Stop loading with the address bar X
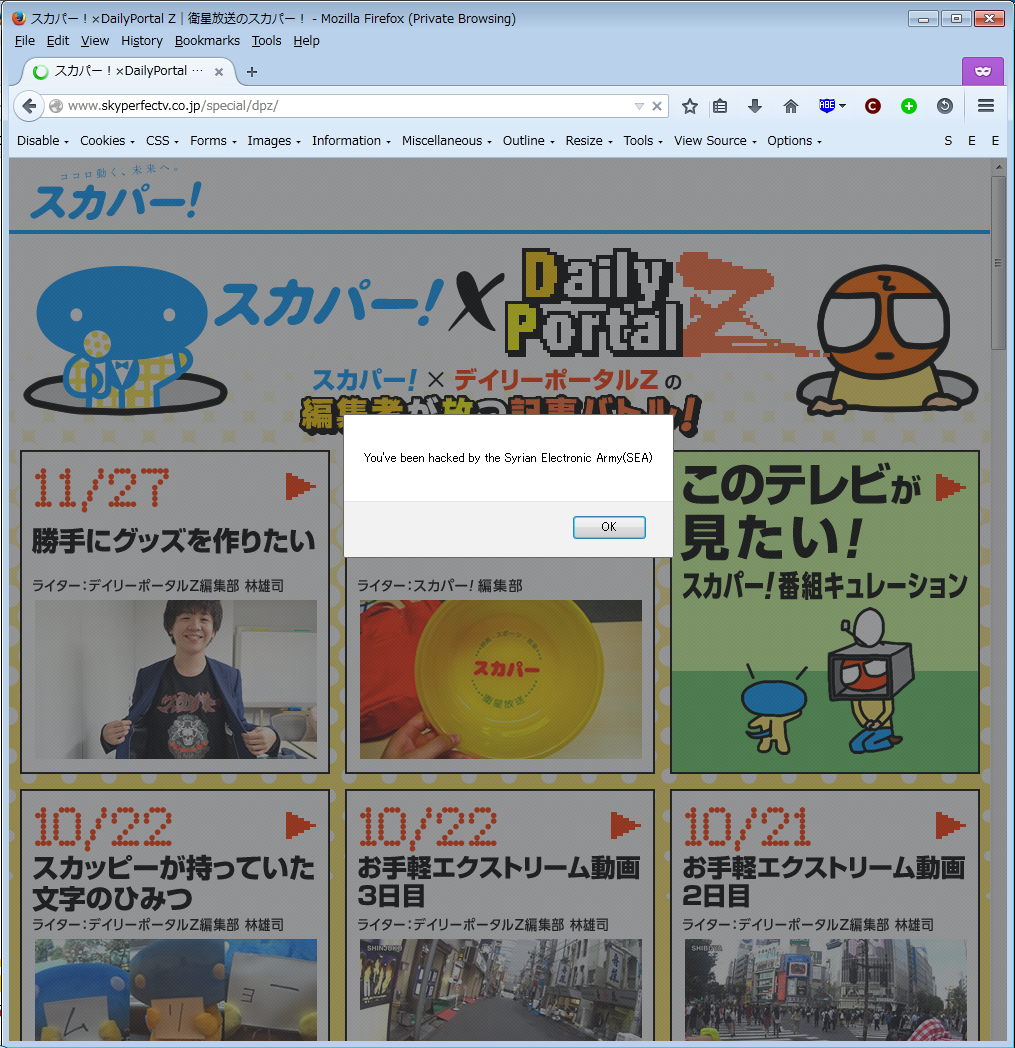The image size is (1015, 1048). 657,106
